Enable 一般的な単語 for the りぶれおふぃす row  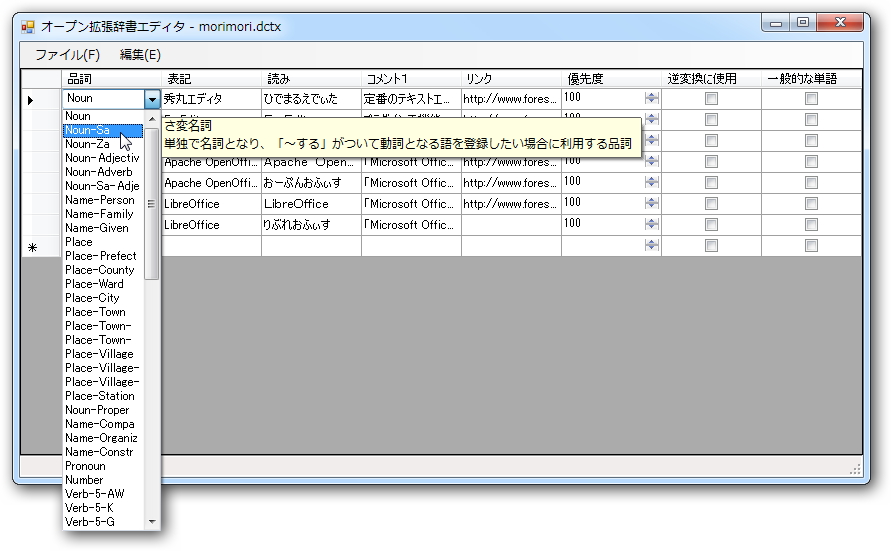click(x=811, y=225)
